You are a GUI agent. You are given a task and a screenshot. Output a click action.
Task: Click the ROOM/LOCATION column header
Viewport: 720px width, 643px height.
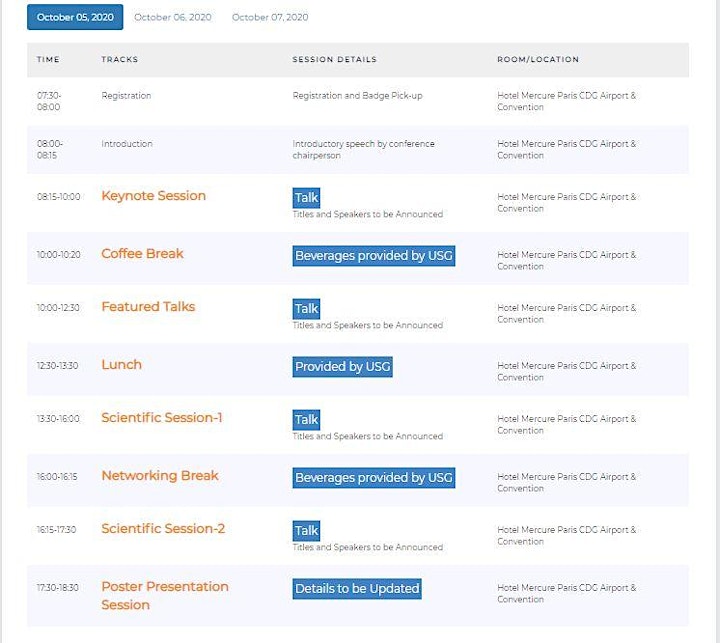click(538, 59)
